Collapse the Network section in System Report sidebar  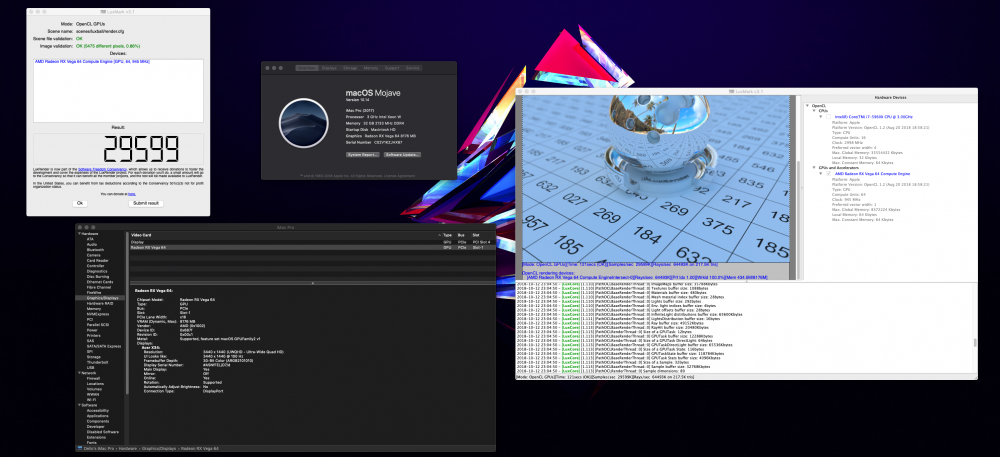[x=78, y=372]
